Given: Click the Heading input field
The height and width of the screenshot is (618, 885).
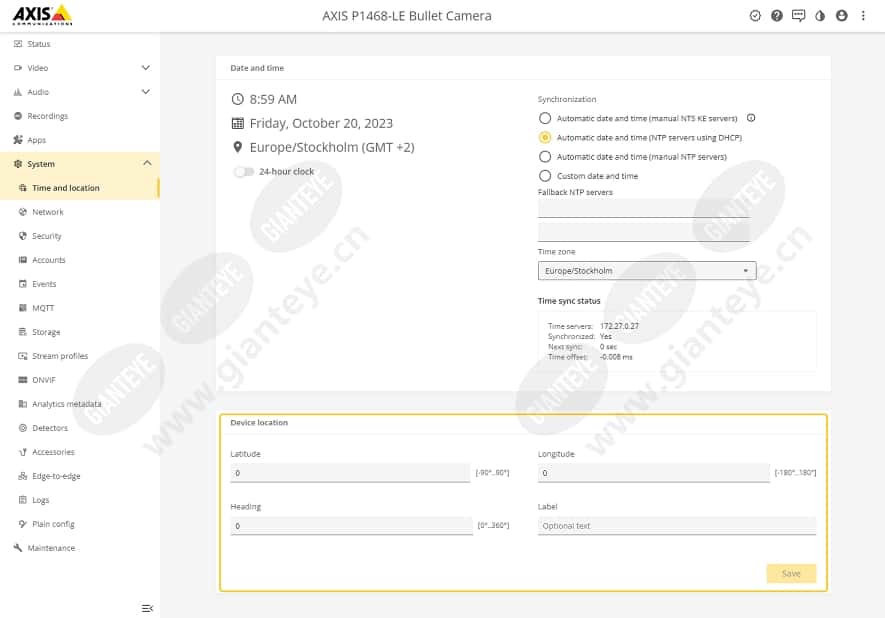Looking at the screenshot, I should [x=351, y=525].
